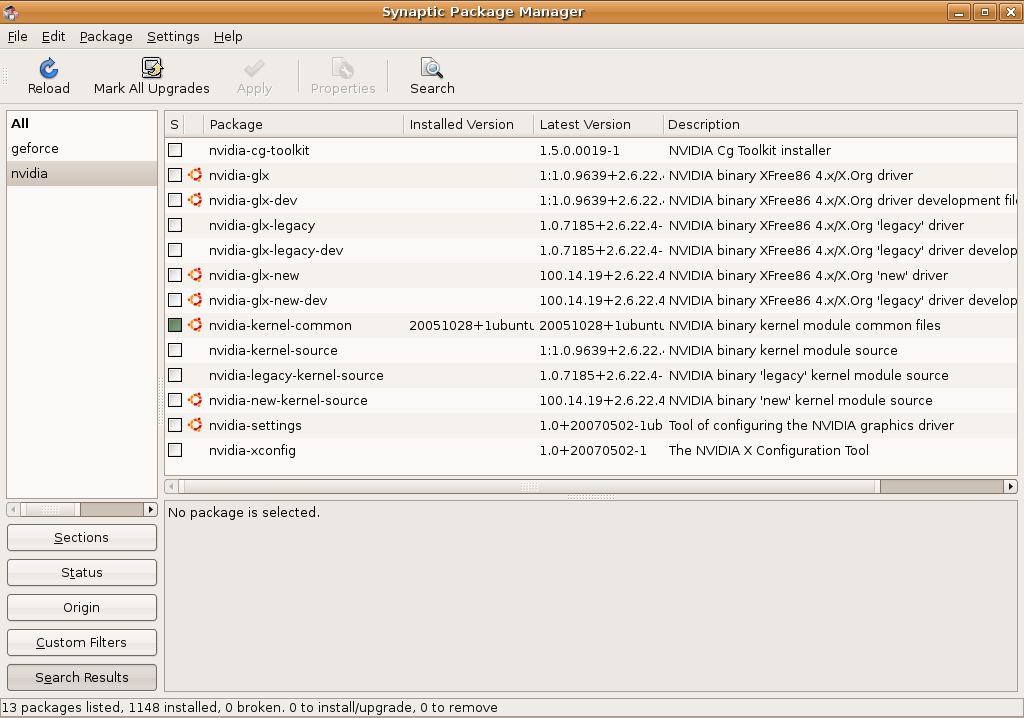Viewport: 1024px width, 718px height.
Task: Click the Apply checkmark icon
Action: tap(254, 69)
